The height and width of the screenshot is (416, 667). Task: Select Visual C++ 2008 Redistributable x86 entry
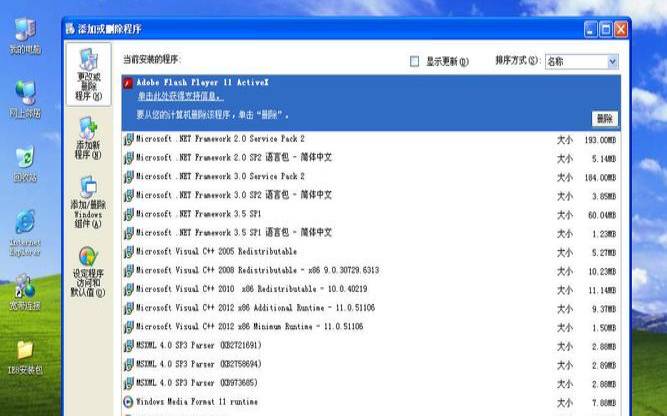coord(371,271)
